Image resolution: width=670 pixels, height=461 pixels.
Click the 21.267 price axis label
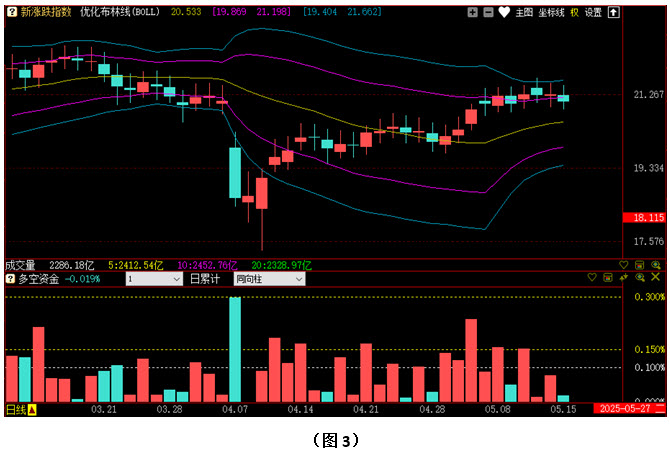[649, 94]
